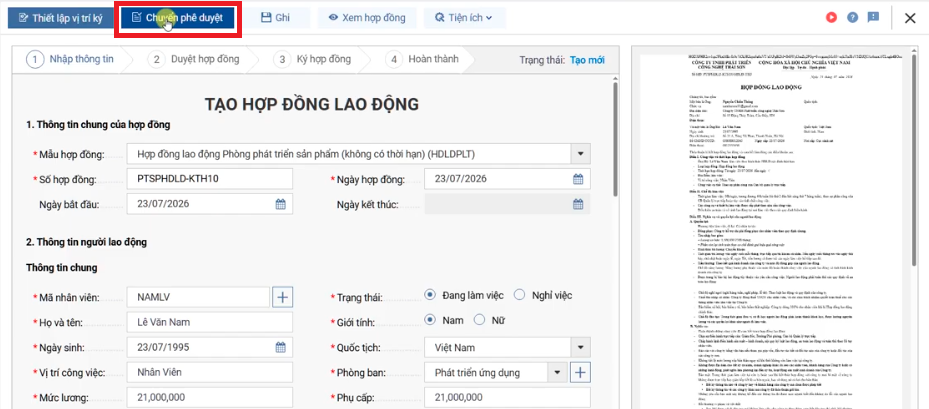Screen dimensions: 929x409
Task: Expand the Tiện ích dropdown menu
Action: pos(464,18)
